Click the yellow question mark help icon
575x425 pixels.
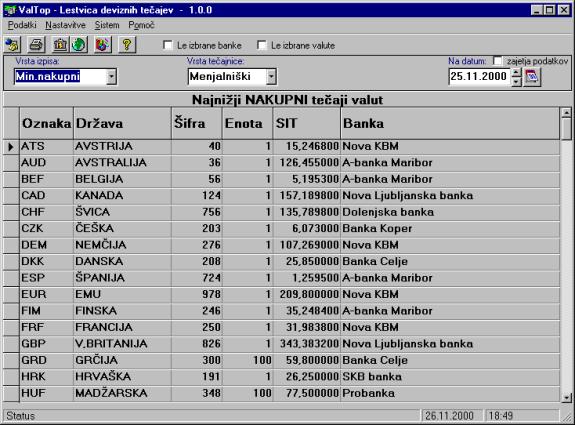[x=127, y=45]
